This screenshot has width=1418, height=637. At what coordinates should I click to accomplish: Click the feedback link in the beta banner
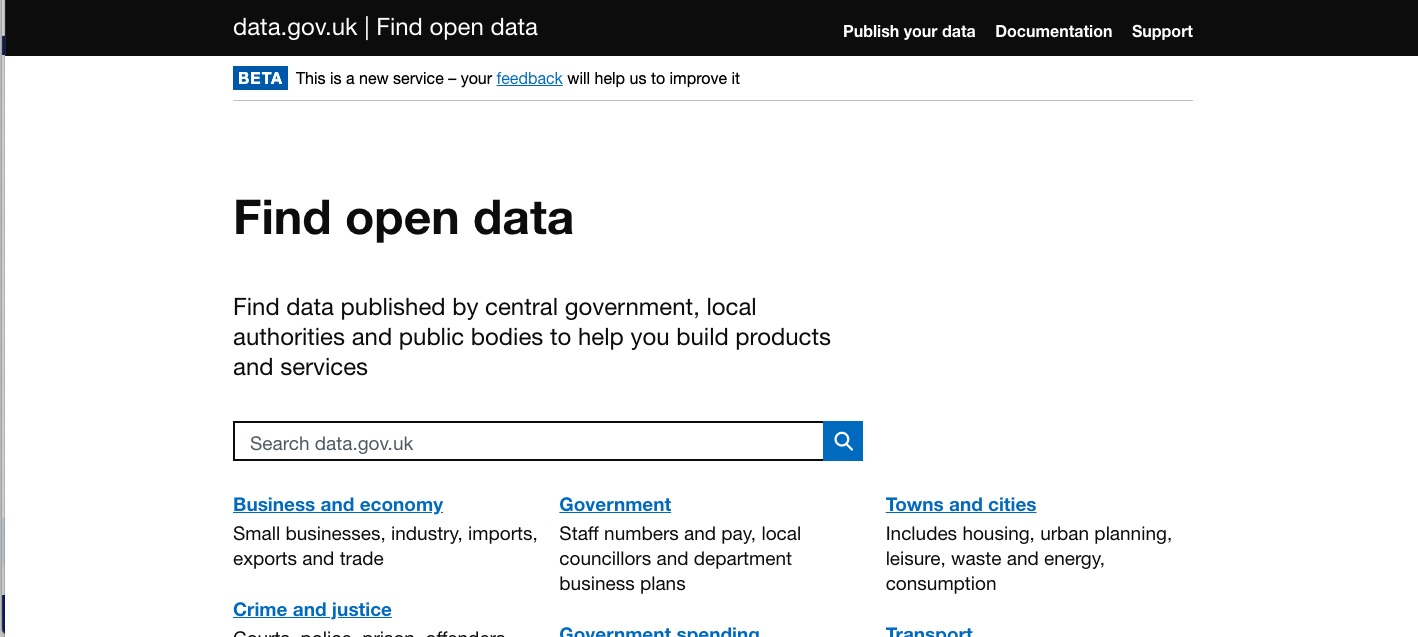click(529, 78)
